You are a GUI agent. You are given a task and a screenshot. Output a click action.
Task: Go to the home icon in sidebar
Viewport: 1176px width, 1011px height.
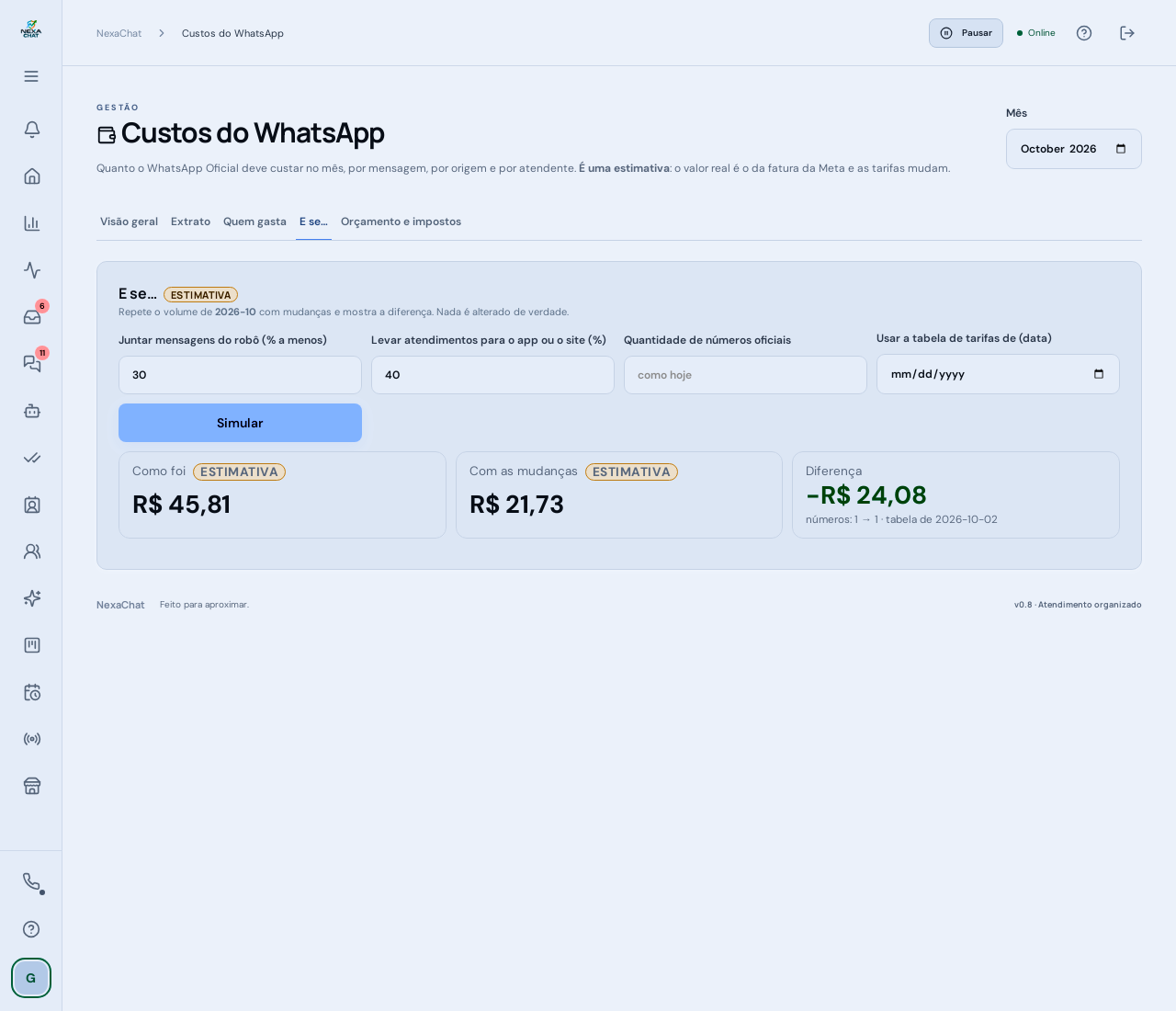31,176
